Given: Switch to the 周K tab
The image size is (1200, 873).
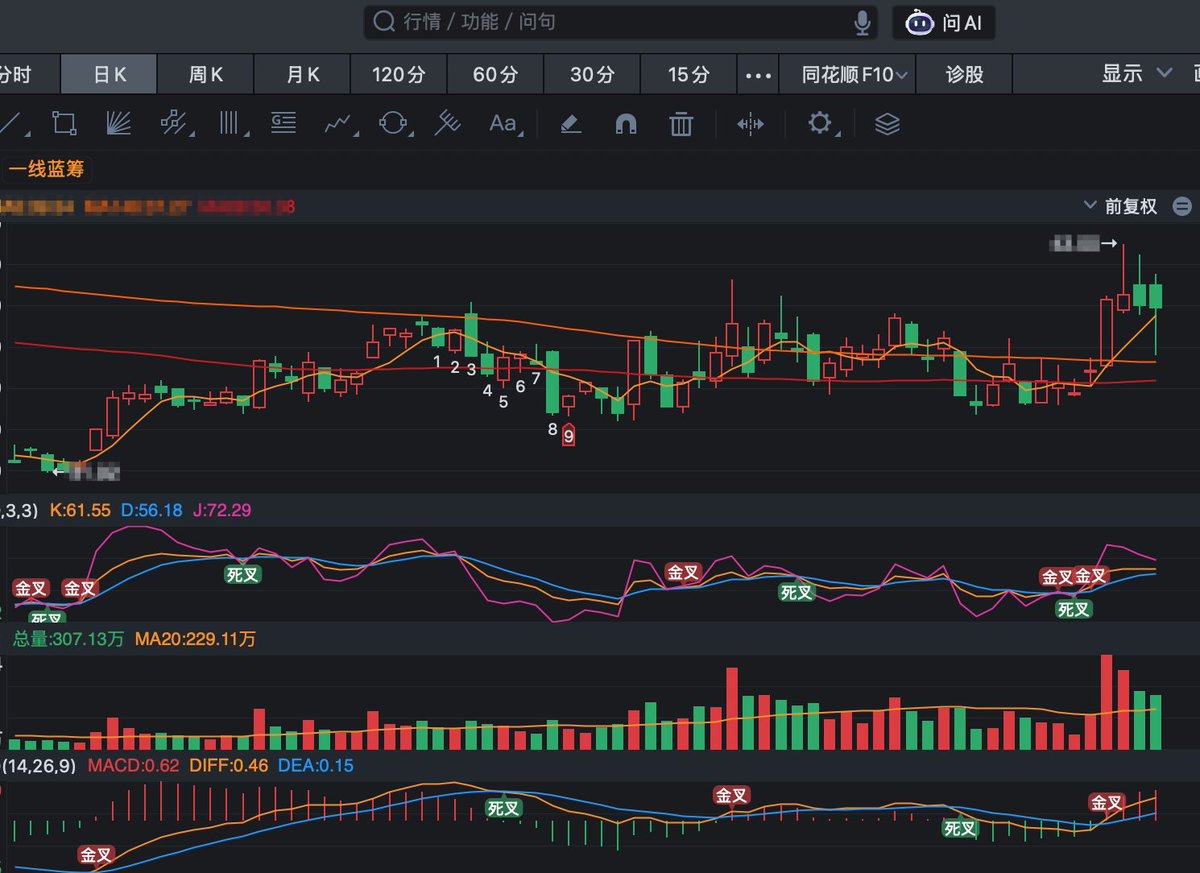Looking at the screenshot, I should (206, 74).
